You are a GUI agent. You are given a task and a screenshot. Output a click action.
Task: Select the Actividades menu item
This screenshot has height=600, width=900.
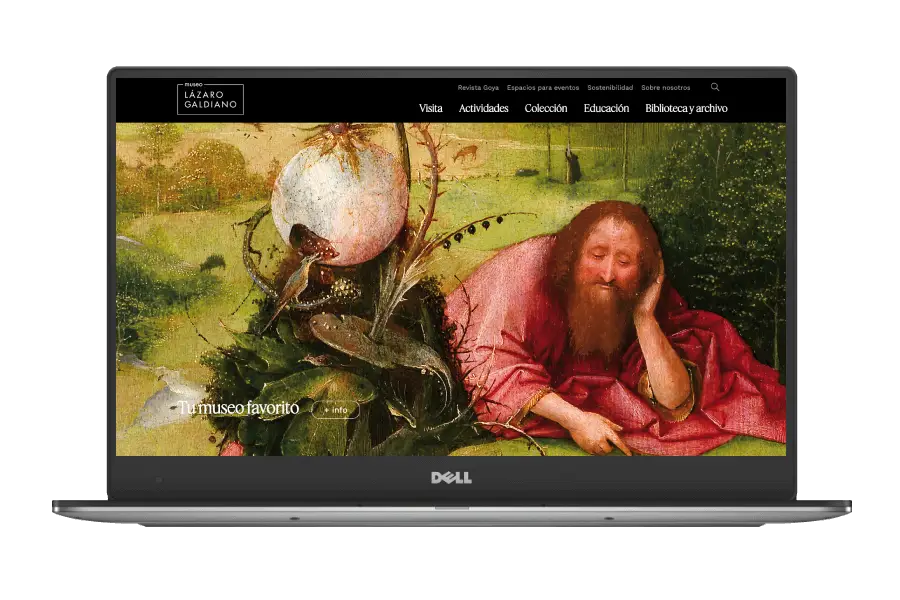[483, 109]
